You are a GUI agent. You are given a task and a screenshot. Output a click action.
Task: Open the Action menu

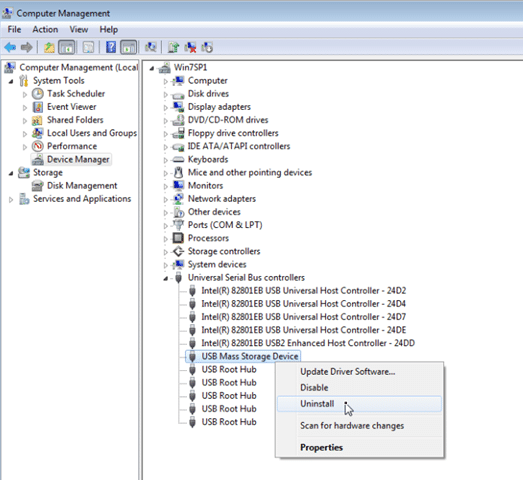pos(45,29)
